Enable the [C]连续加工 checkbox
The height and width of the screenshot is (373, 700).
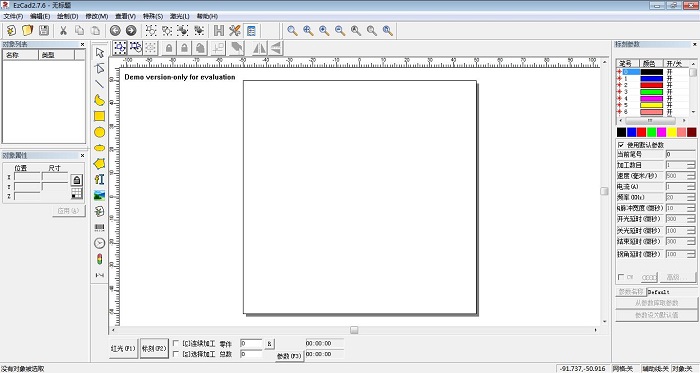(176, 344)
